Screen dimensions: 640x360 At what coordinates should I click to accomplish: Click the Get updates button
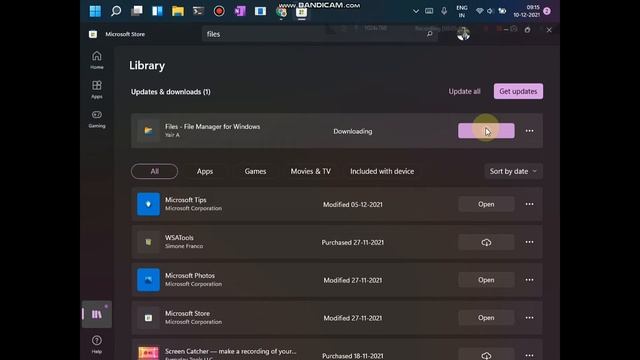[x=518, y=91]
